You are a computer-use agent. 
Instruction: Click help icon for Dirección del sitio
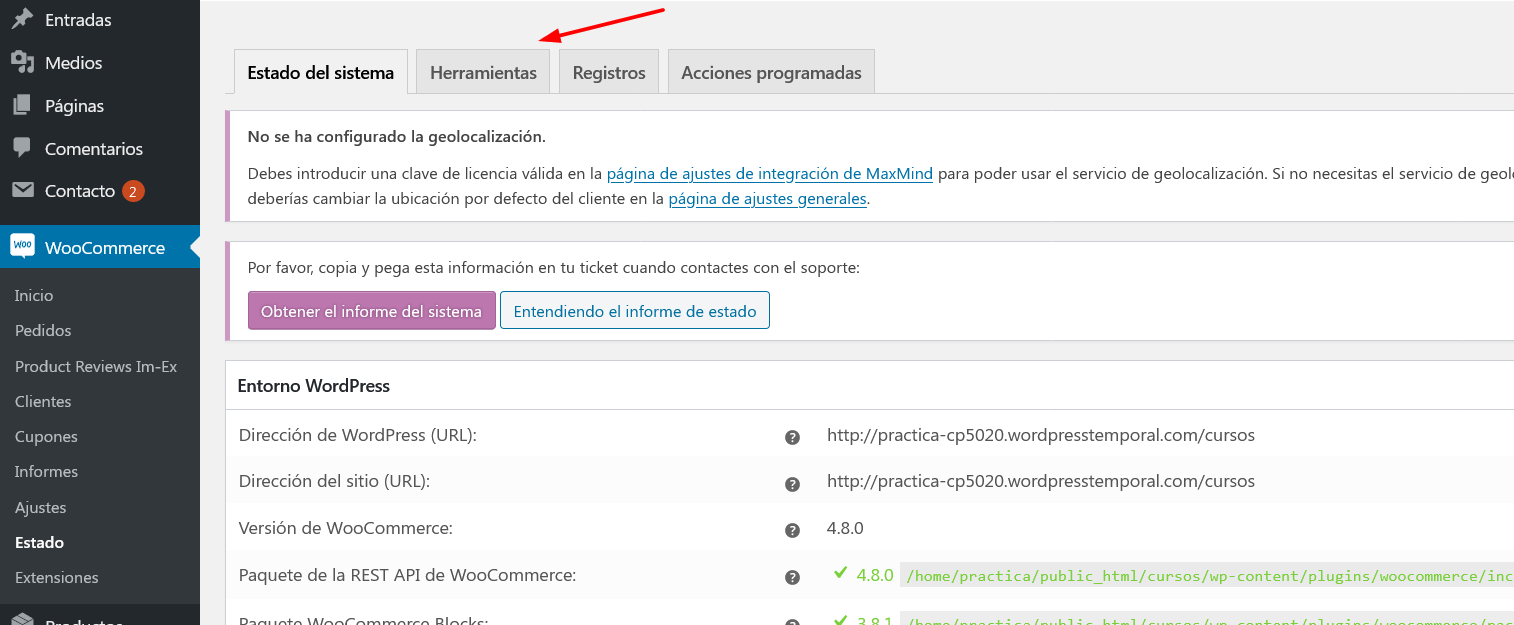792,484
